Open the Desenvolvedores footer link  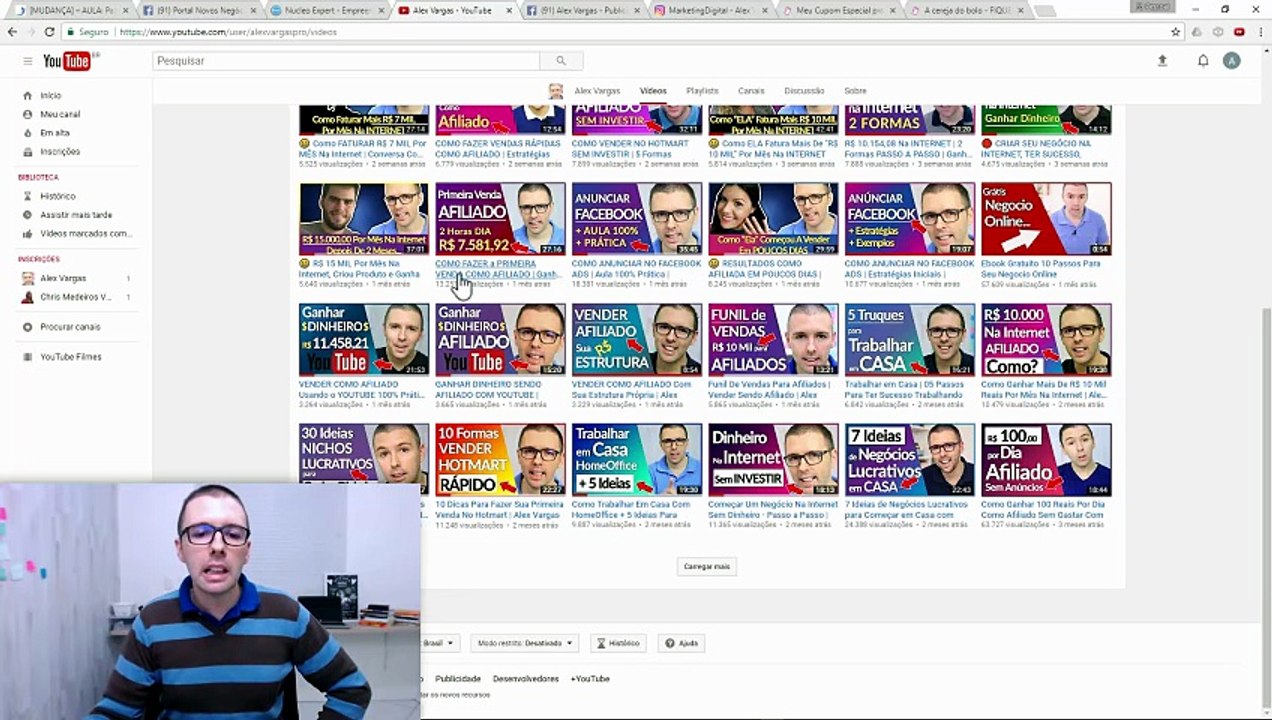(526, 679)
